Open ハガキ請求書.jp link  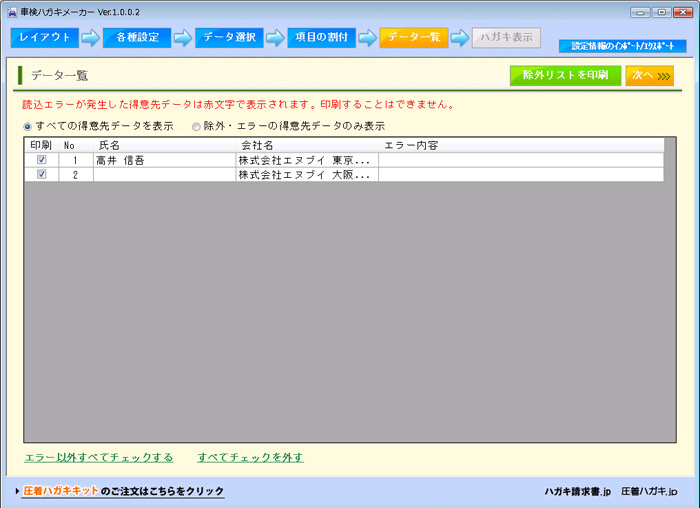click(578, 491)
